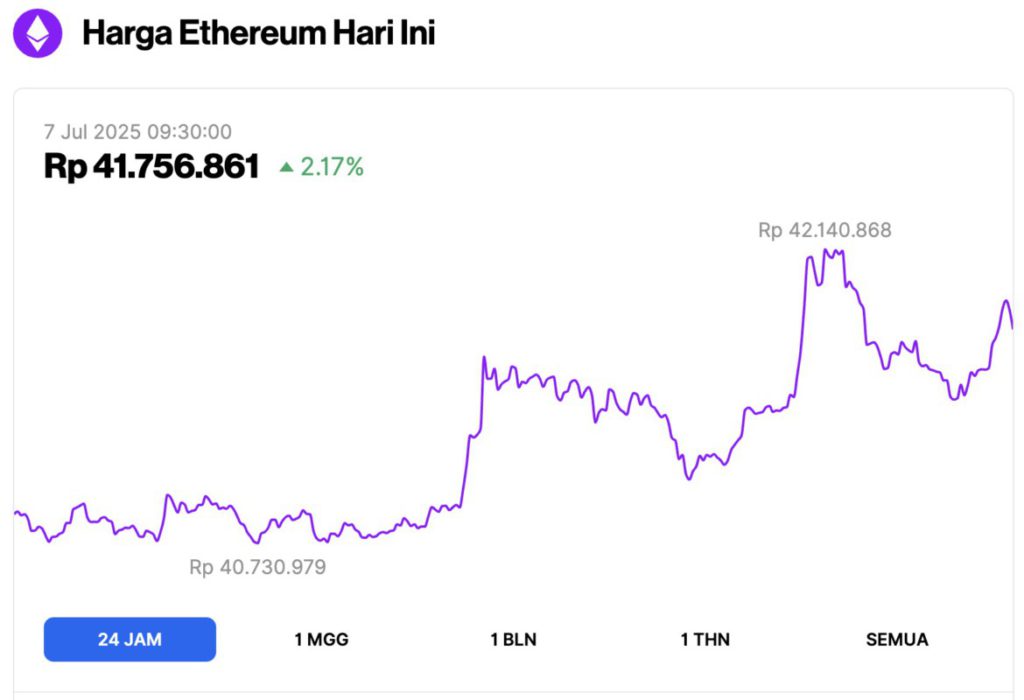
Task: Click the 7 Jul 2025 timestamp text
Action: click(x=137, y=131)
